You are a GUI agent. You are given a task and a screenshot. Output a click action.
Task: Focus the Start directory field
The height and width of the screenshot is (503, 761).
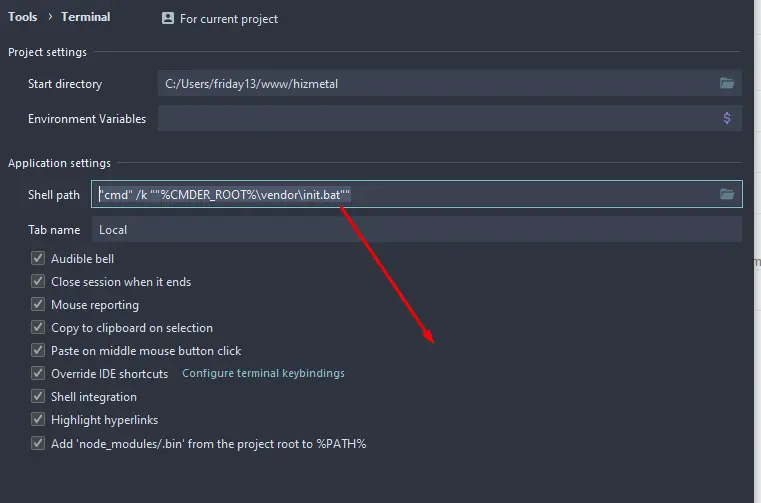click(x=449, y=84)
